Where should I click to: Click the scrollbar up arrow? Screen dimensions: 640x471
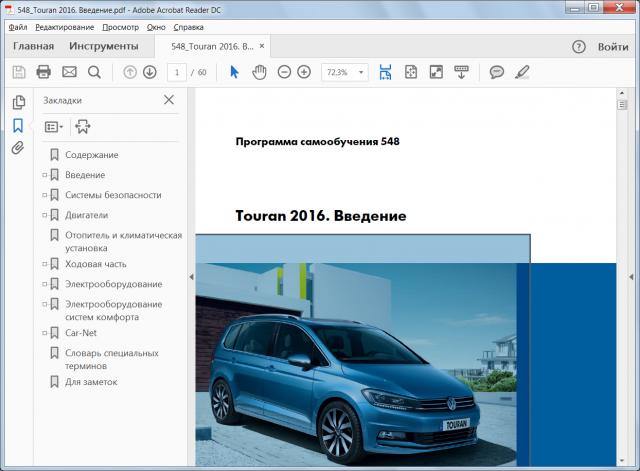(622, 93)
